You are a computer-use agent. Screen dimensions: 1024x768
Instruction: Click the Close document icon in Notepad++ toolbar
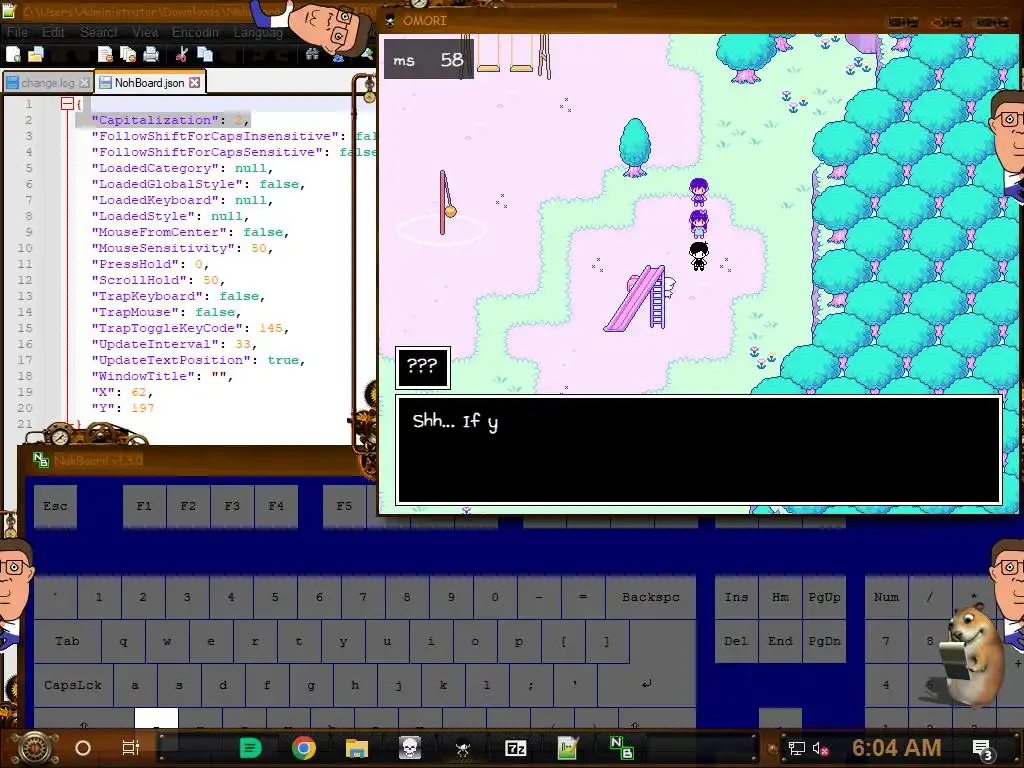click(x=105, y=54)
